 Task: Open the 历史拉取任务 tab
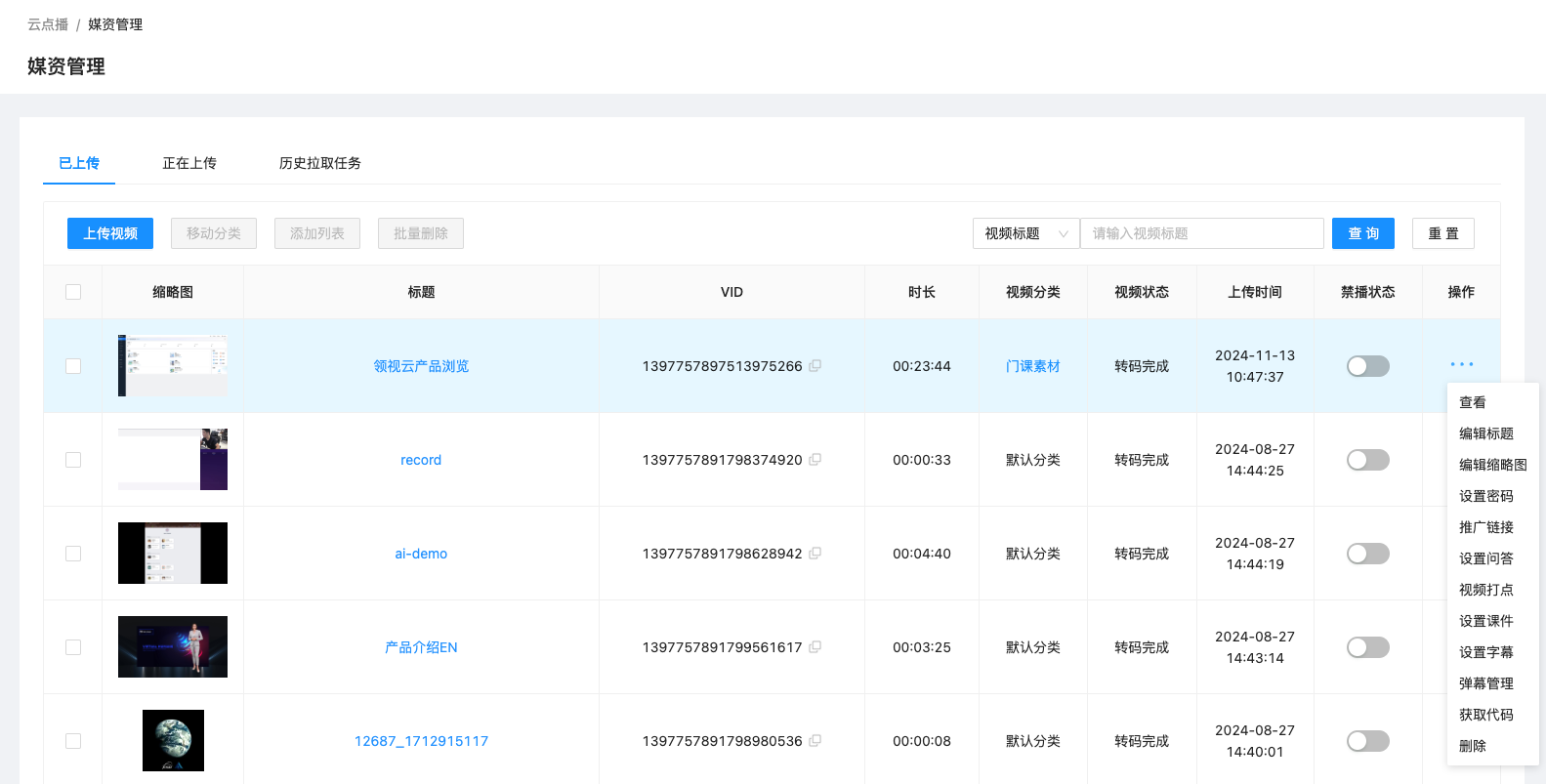pyautogui.click(x=319, y=163)
